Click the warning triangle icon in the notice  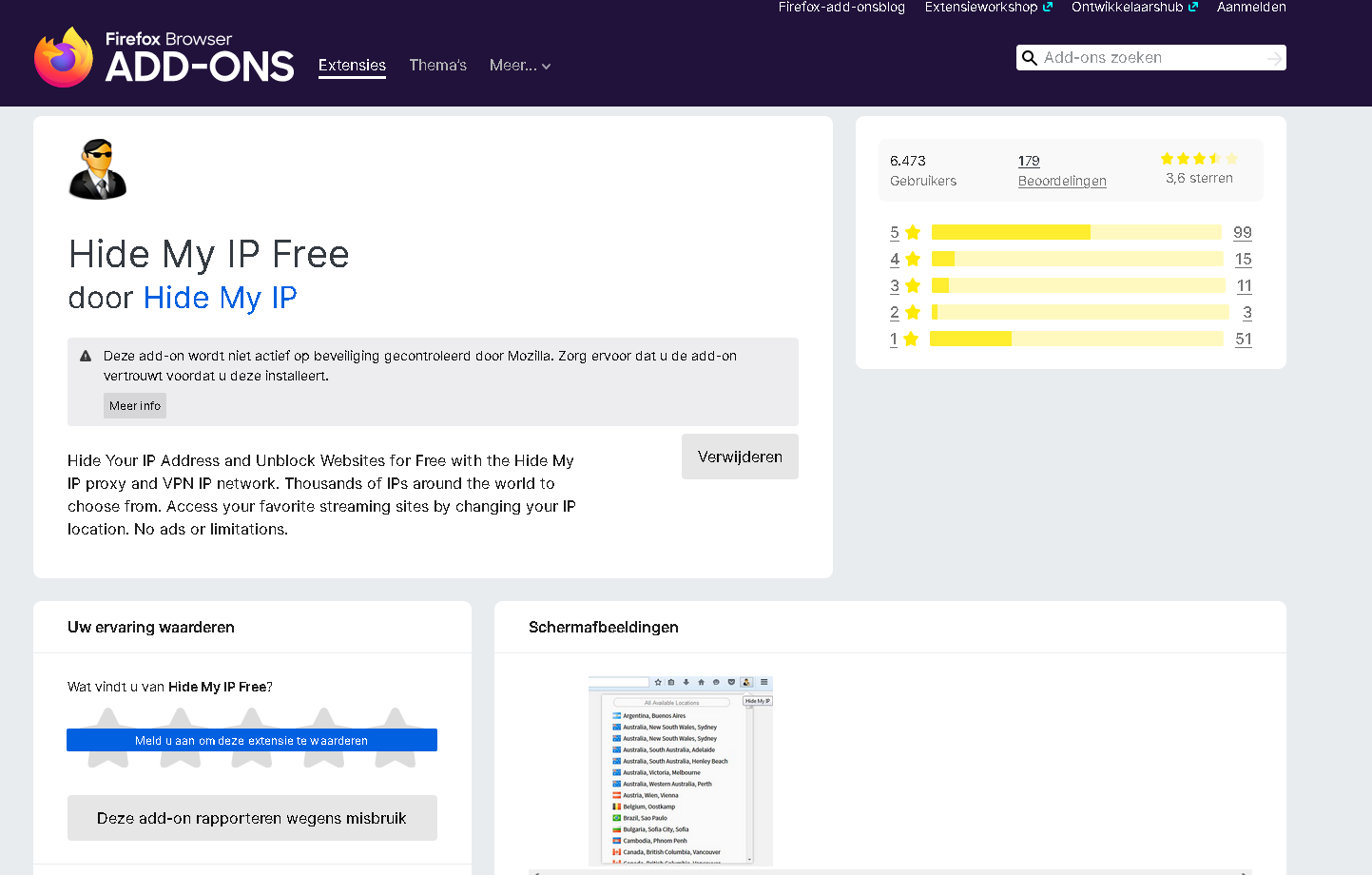coord(86,356)
